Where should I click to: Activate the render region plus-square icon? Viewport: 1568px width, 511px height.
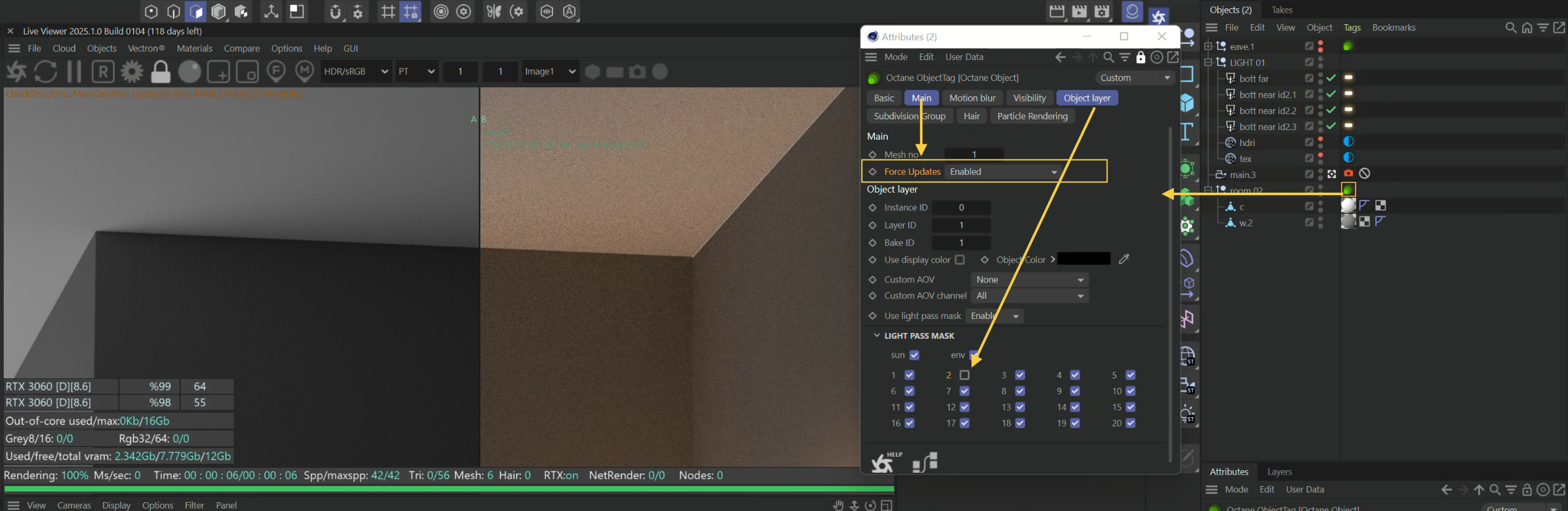219,71
